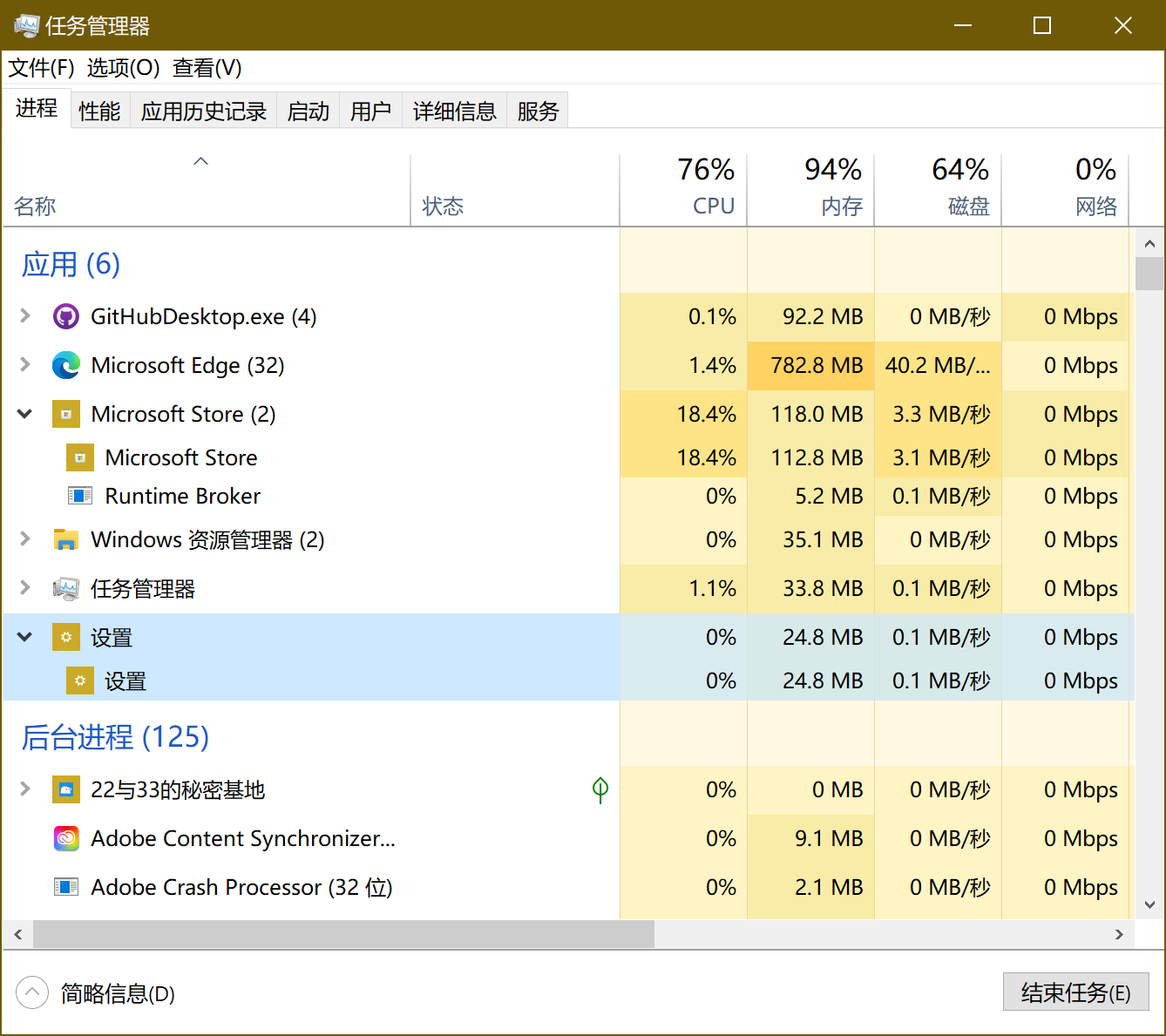Click the vertical scrollbar thumb
This screenshot has height=1036, width=1166.
click(1149, 274)
